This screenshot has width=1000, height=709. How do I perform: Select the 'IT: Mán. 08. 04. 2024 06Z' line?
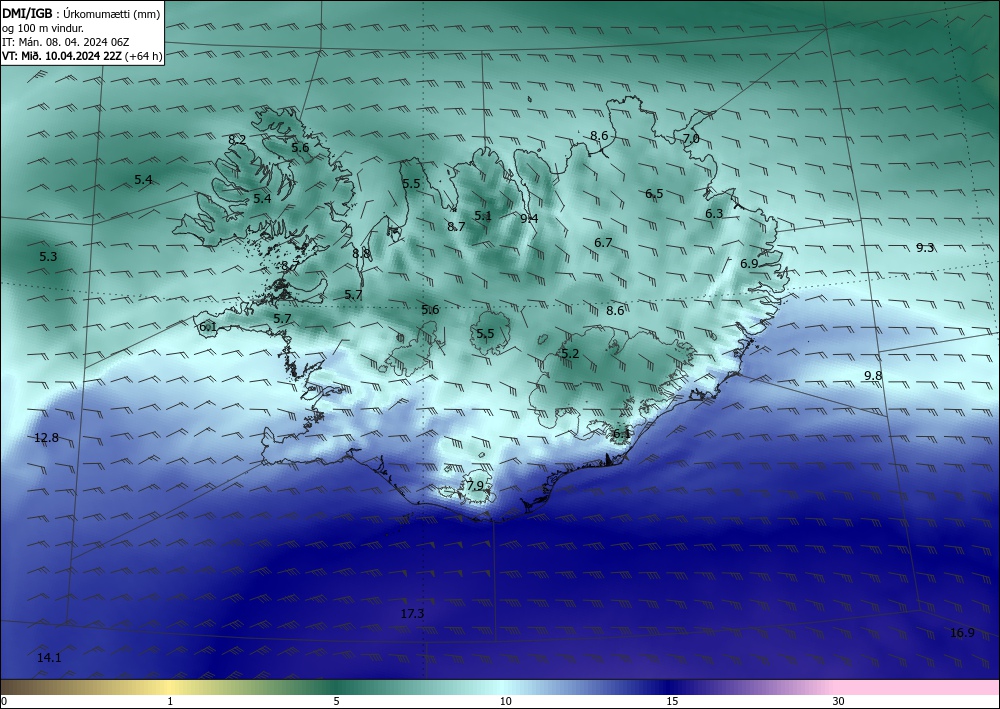tap(66, 42)
